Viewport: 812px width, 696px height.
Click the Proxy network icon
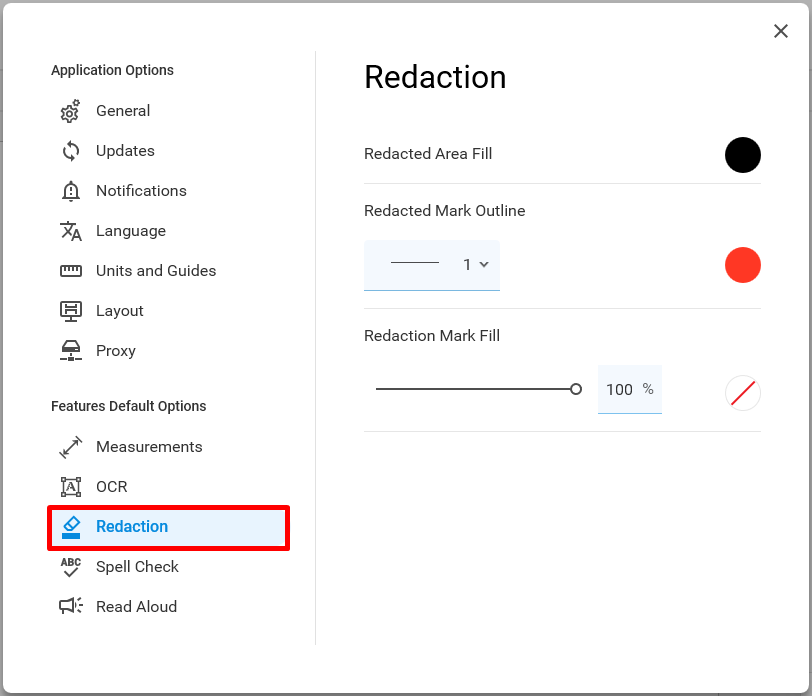(x=70, y=351)
